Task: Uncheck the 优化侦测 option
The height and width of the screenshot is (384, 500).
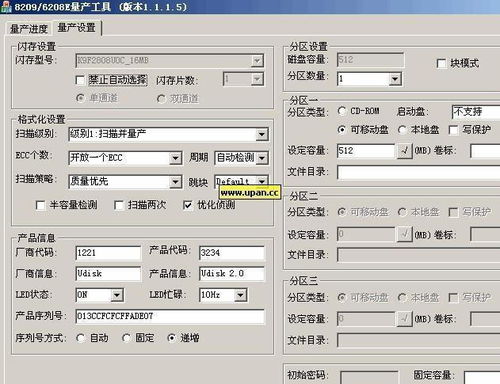Action: point(188,205)
